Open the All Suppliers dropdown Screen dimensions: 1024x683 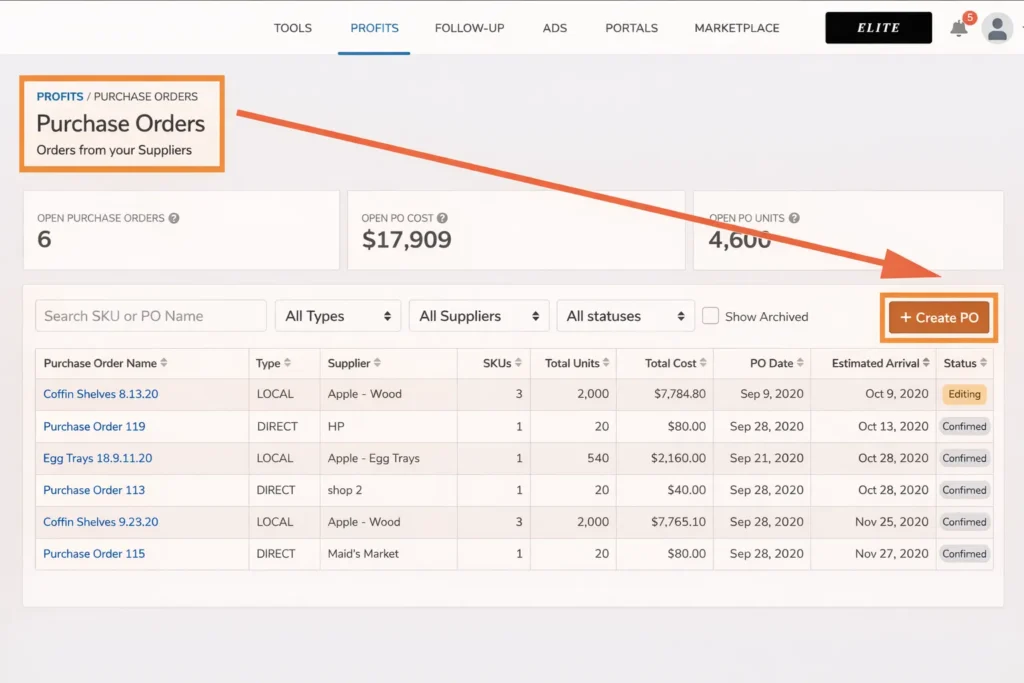[x=479, y=315]
